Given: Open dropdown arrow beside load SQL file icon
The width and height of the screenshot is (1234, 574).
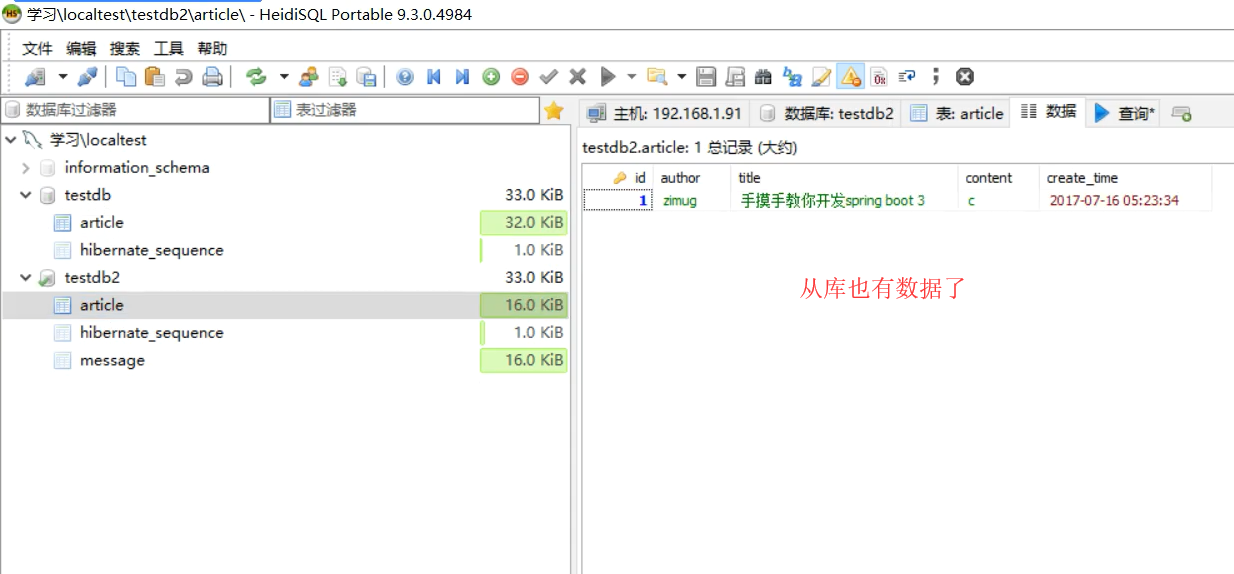Looking at the screenshot, I should click(x=681, y=77).
